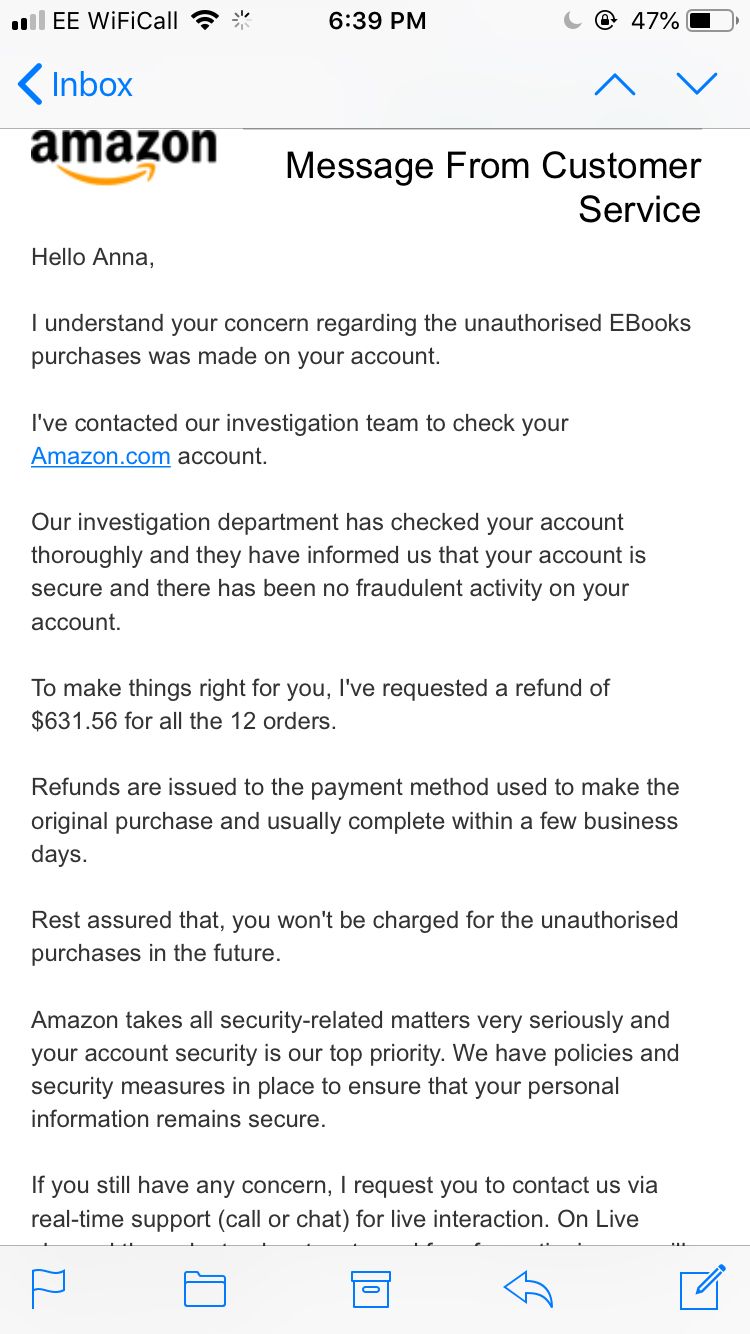Tap the flag icon in bottom toolbar
The image size is (750, 1334).
click(x=48, y=1289)
